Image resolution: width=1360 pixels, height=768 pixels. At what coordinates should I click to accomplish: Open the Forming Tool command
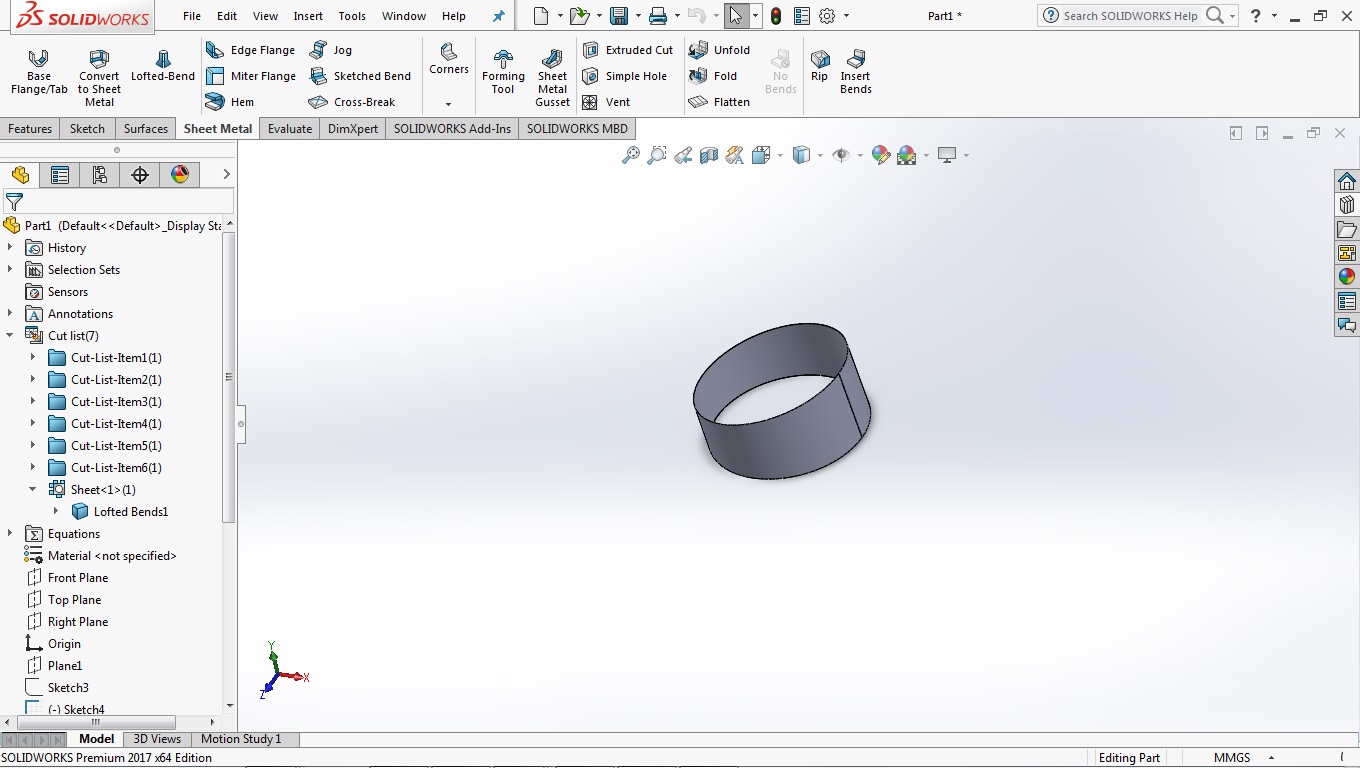pos(503,72)
